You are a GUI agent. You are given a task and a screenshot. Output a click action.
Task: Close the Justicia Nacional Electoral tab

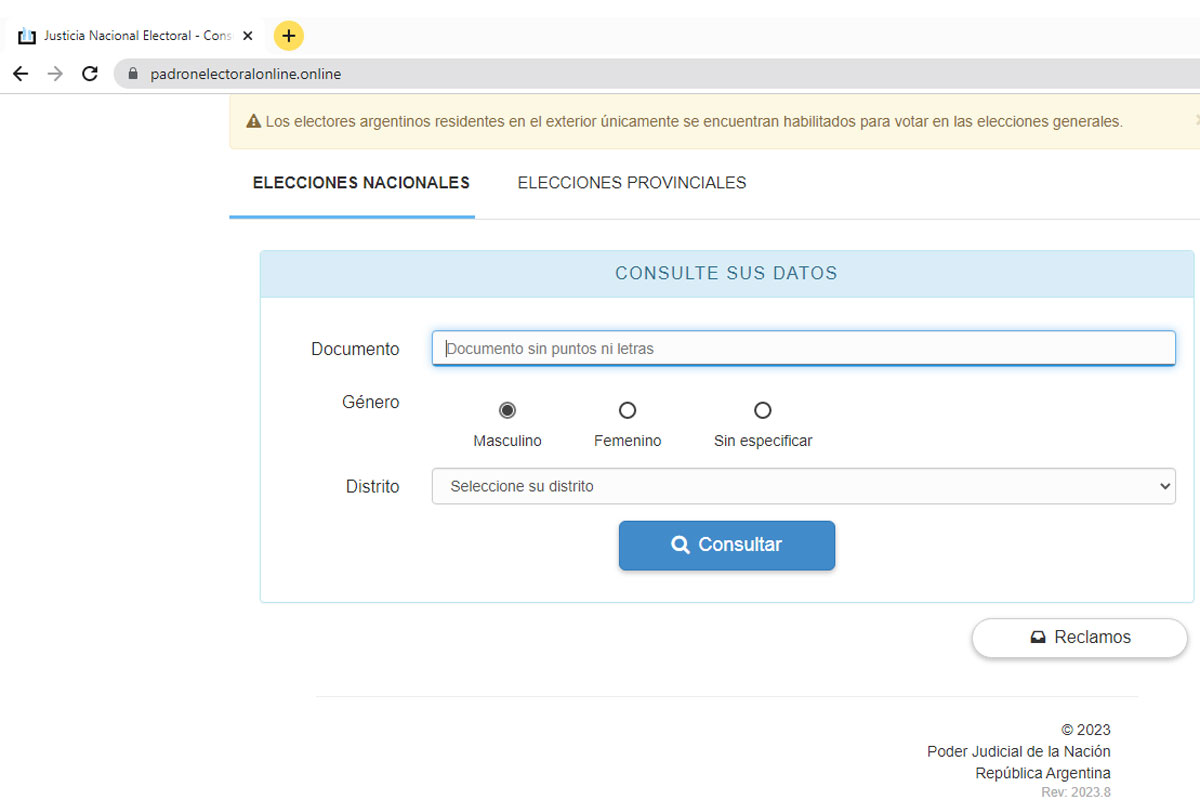(248, 36)
